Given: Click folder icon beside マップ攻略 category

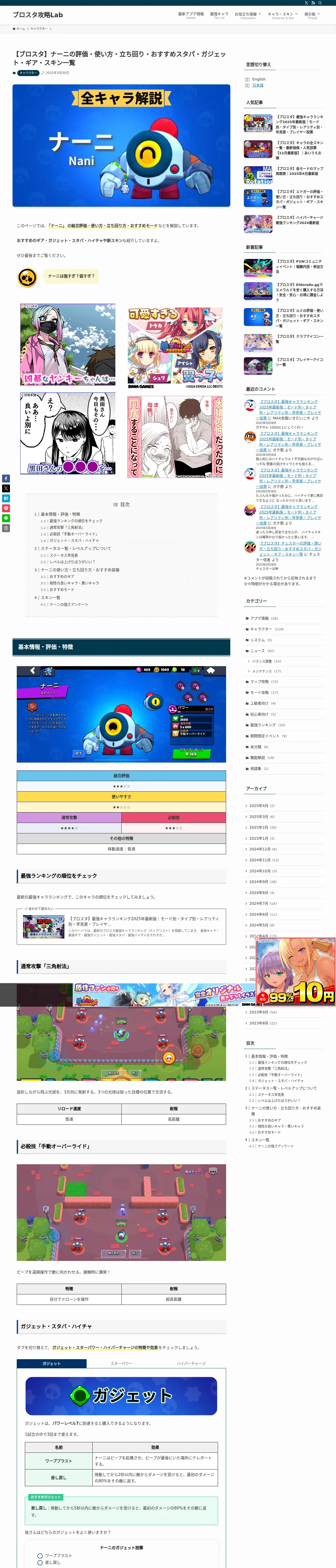Looking at the screenshot, I should [247, 682].
